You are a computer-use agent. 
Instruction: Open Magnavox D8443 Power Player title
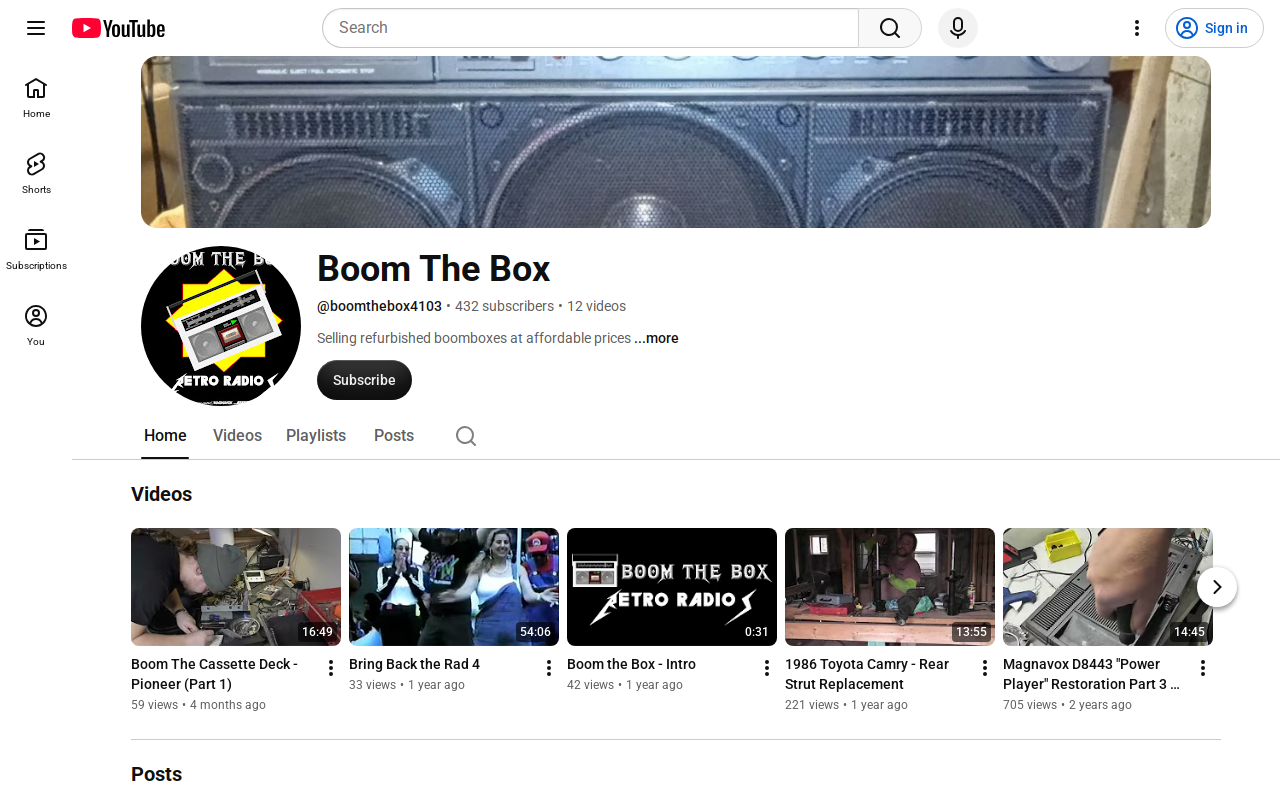[1092, 674]
